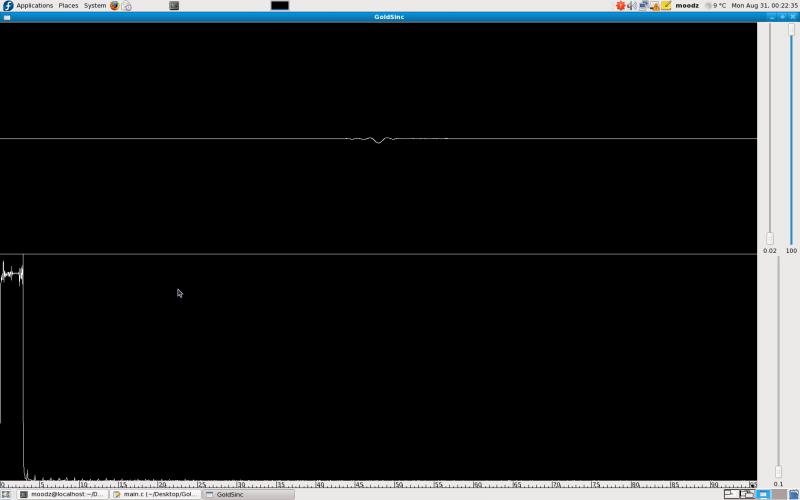Adjust the 0.1 vertical slider handle
The image size is (800, 500).
[778, 471]
